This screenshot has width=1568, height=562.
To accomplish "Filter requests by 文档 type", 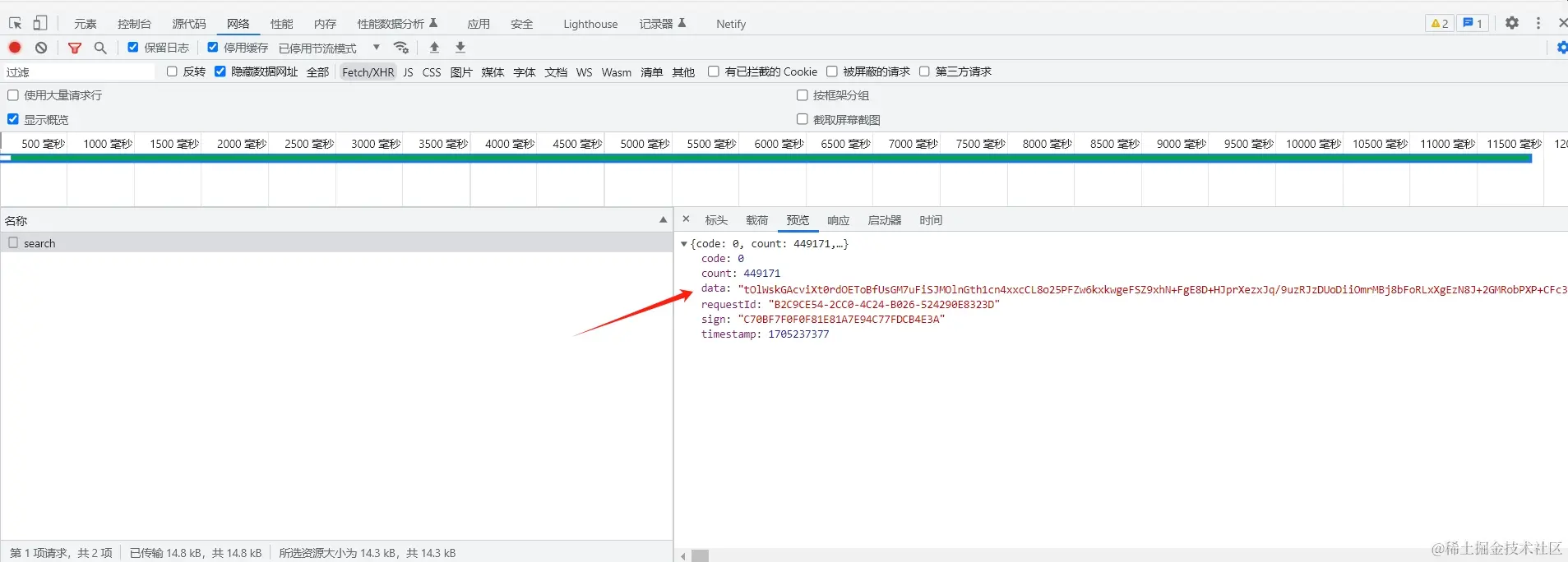I will click(556, 72).
